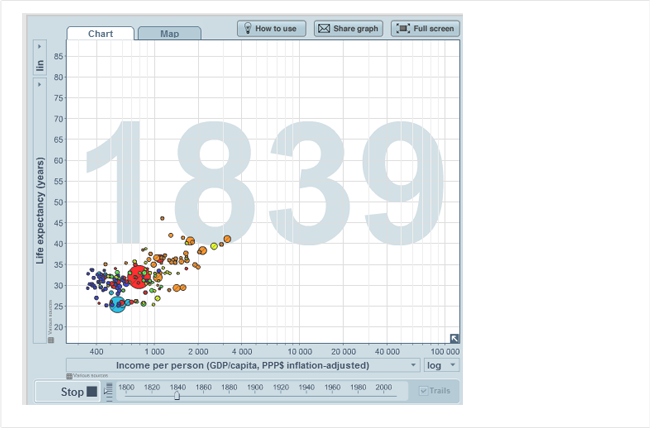This screenshot has height=428, width=650.
Task: Switch to the Map tab
Action: (169, 33)
